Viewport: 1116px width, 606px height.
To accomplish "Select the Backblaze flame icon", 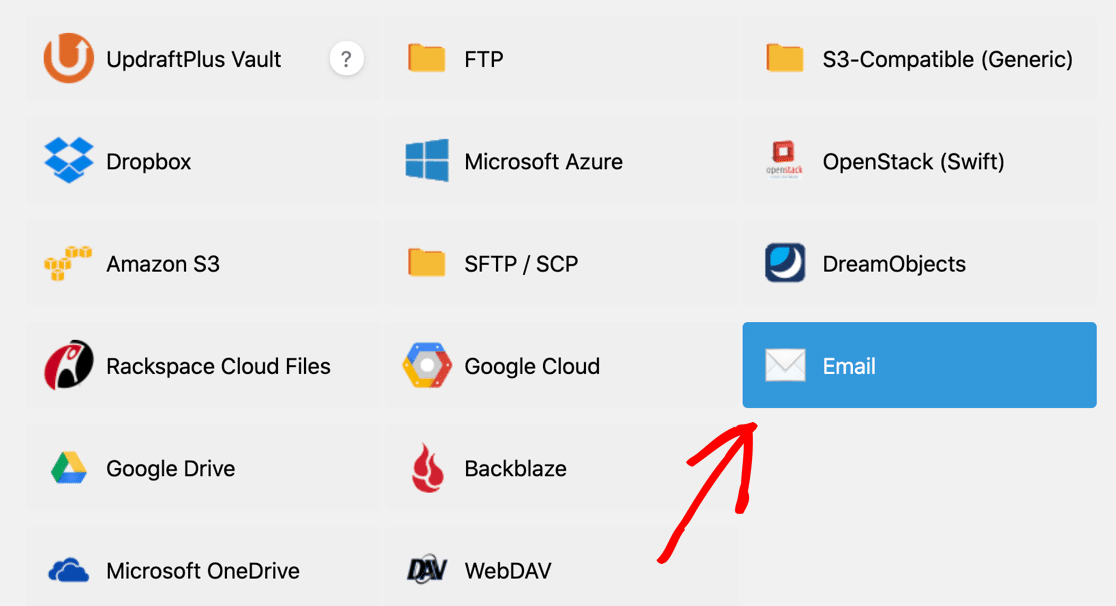I will click(425, 468).
